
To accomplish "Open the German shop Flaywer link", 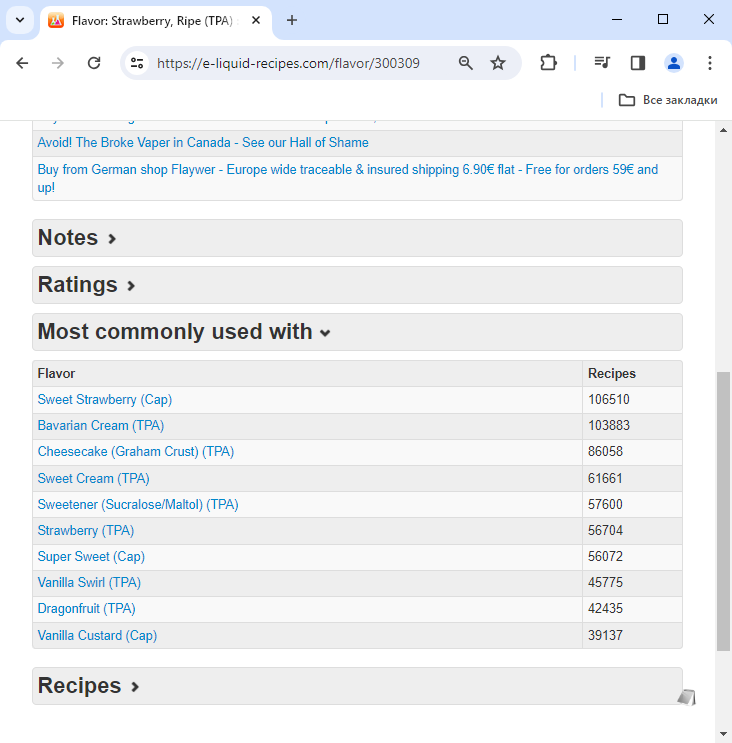I will (348, 178).
